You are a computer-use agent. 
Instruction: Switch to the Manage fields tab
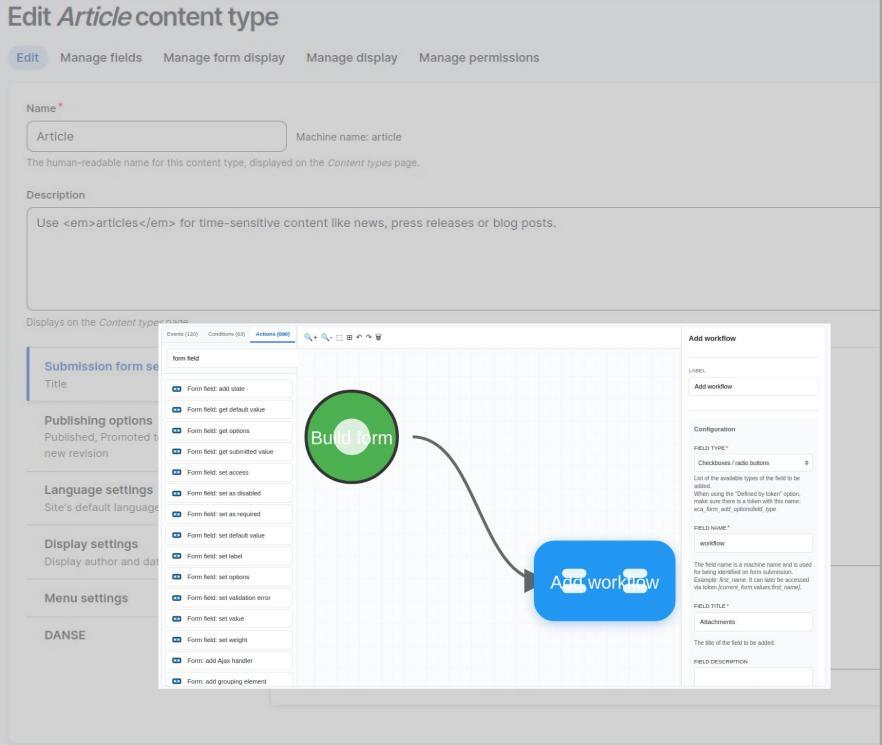tap(100, 57)
